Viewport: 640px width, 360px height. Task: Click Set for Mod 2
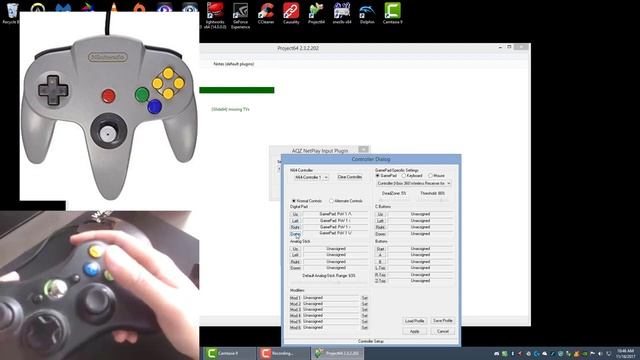click(x=364, y=304)
